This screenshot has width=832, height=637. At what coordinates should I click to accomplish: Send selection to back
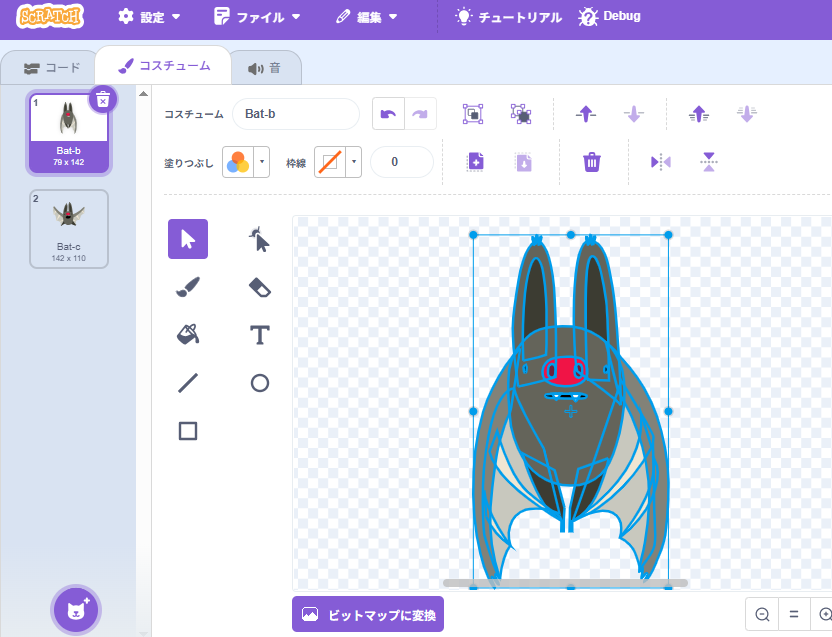(x=747, y=114)
